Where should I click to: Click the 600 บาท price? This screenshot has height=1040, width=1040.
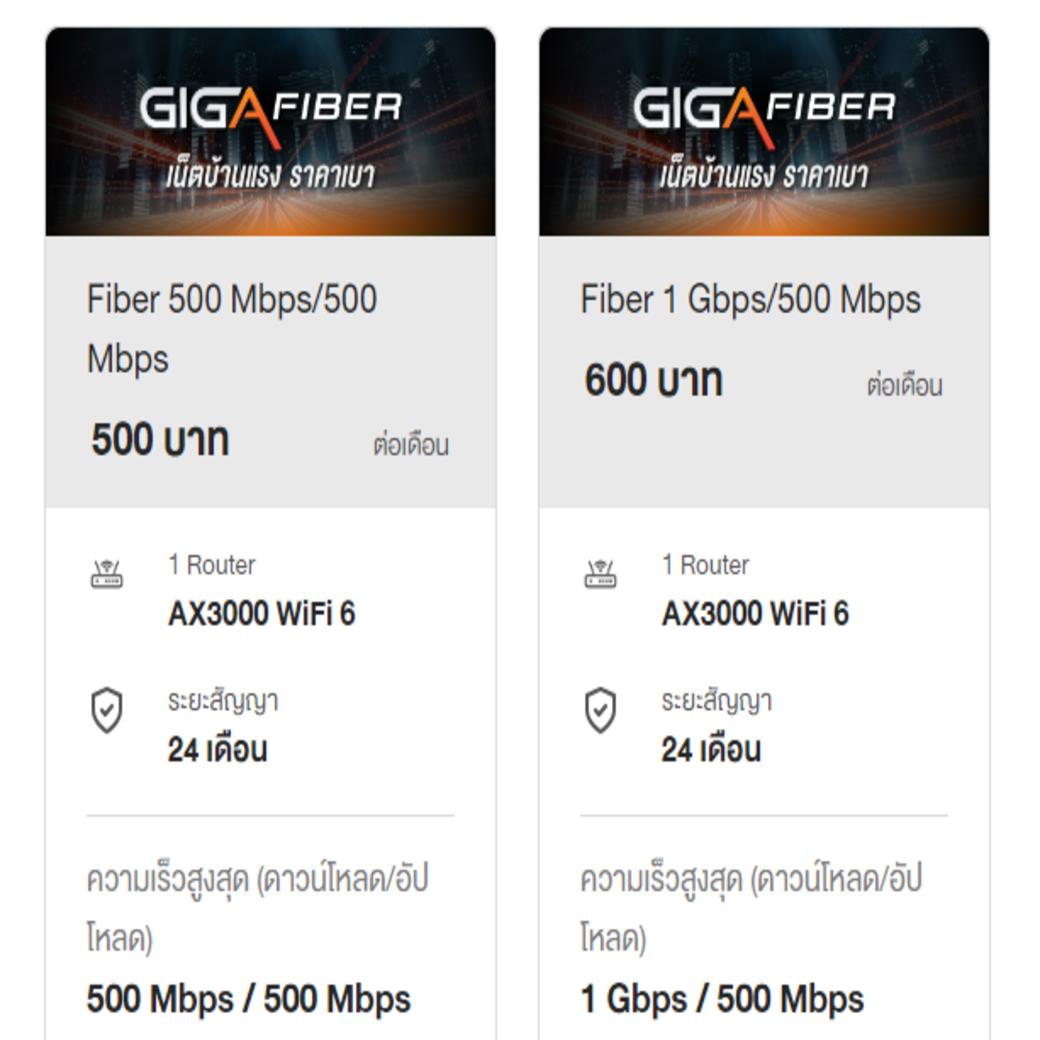click(x=653, y=381)
